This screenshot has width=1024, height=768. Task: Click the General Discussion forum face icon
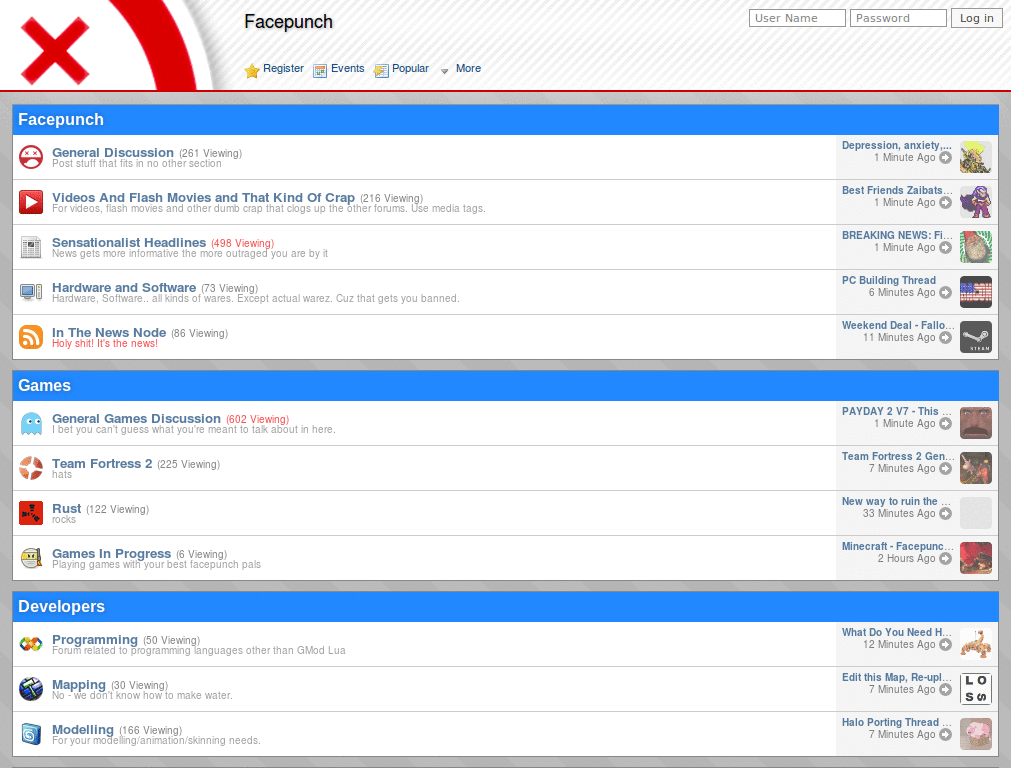pyautogui.click(x=31, y=157)
